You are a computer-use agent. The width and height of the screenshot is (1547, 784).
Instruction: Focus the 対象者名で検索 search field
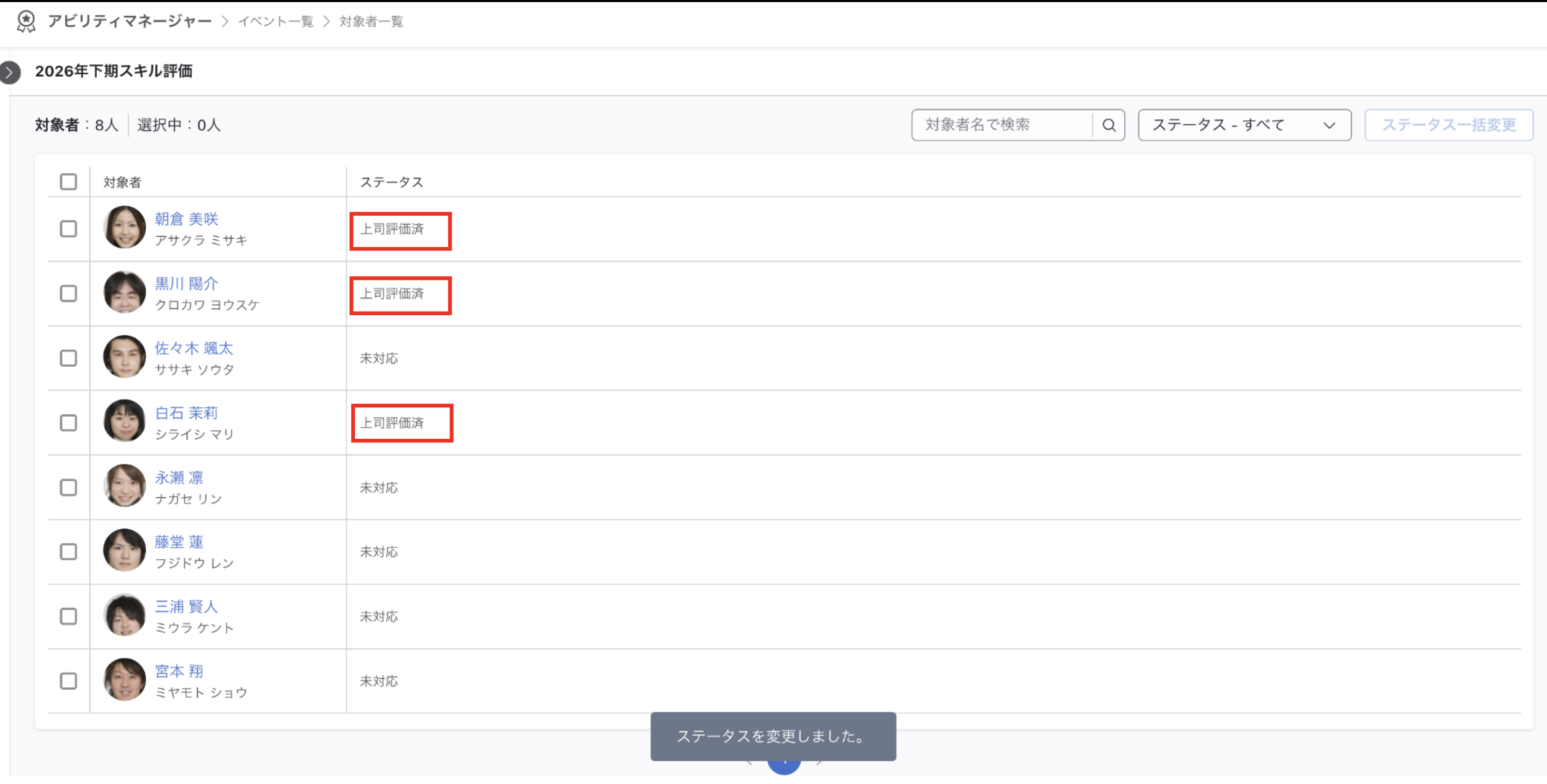point(1002,125)
